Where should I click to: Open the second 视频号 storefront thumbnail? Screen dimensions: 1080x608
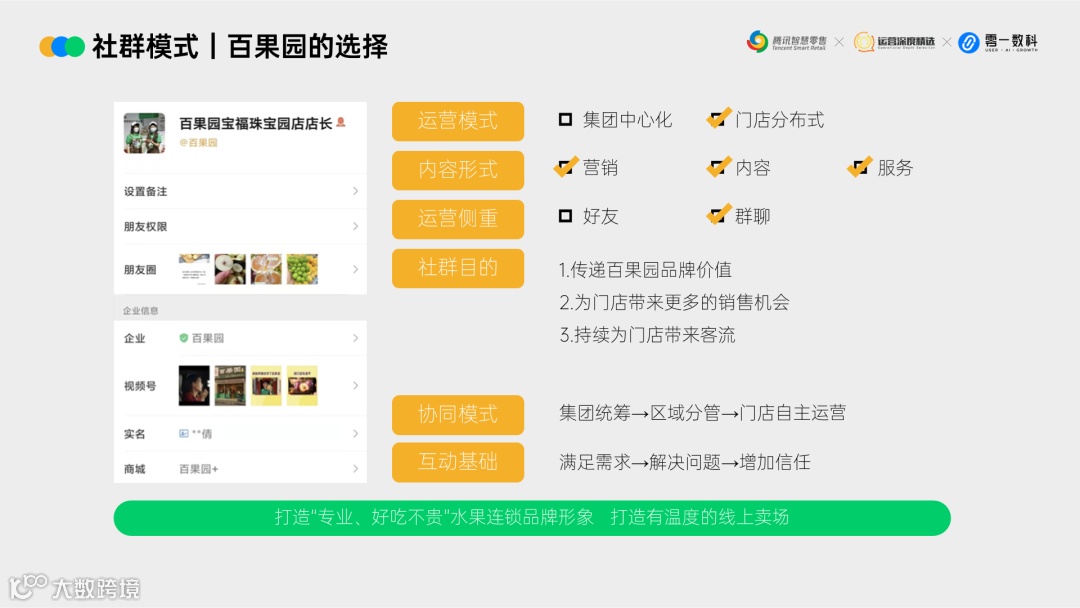click(x=230, y=386)
